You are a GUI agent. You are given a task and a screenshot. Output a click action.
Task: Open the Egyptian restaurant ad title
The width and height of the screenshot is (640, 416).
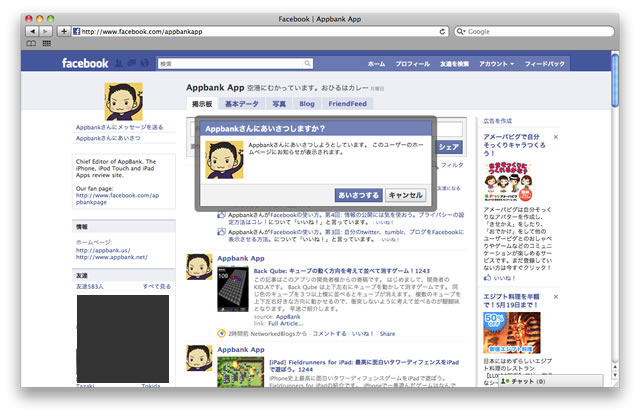click(x=511, y=301)
